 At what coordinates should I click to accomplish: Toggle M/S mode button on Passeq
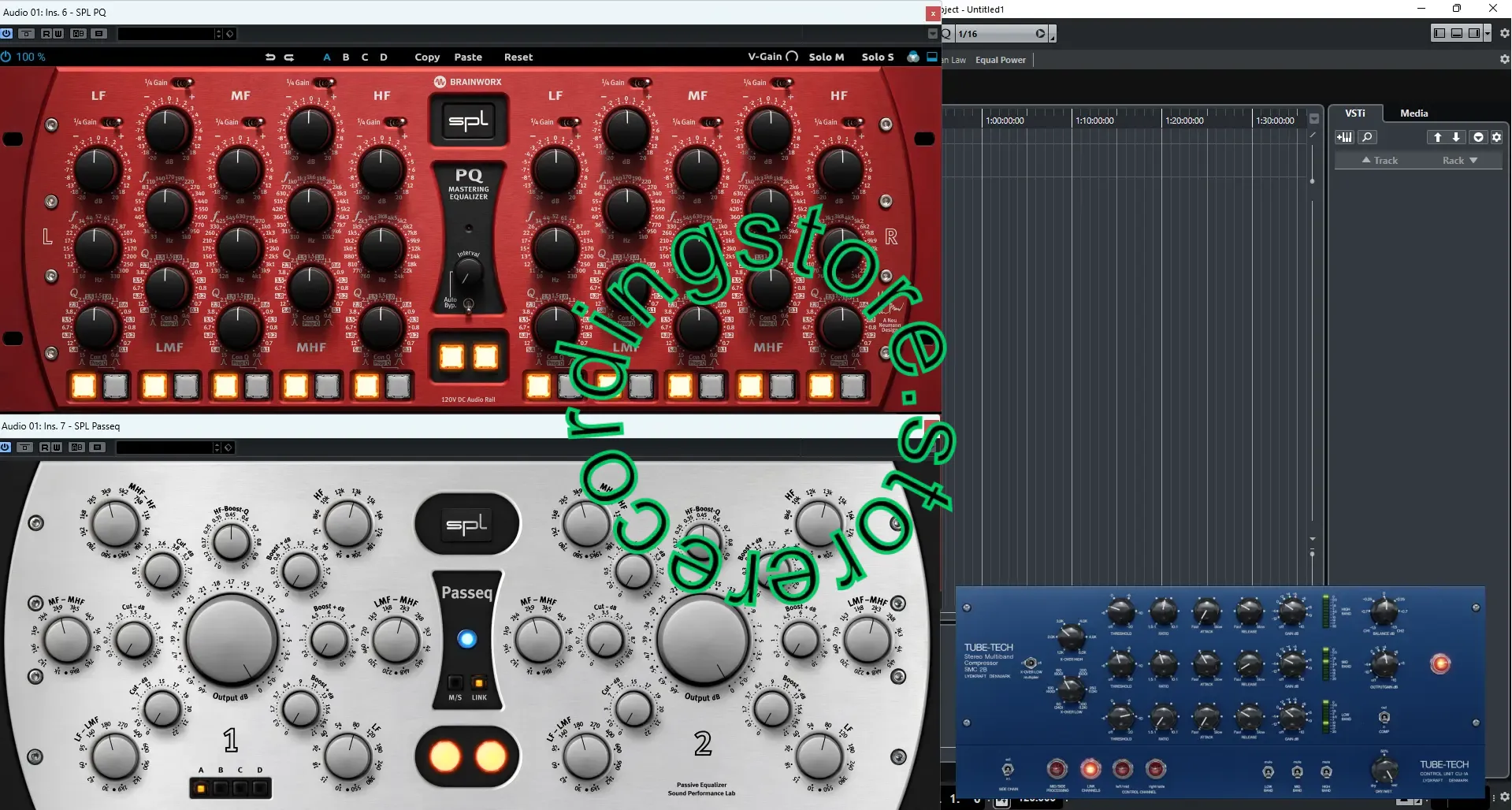[x=455, y=682]
